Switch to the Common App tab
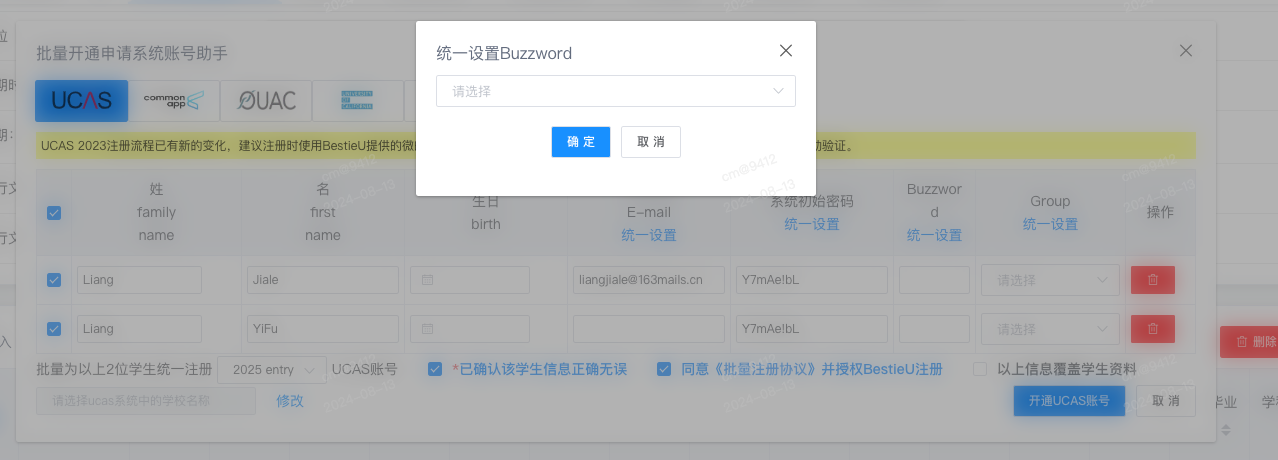Viewport: 1278px width, 460px height. (x=174, y=100)
